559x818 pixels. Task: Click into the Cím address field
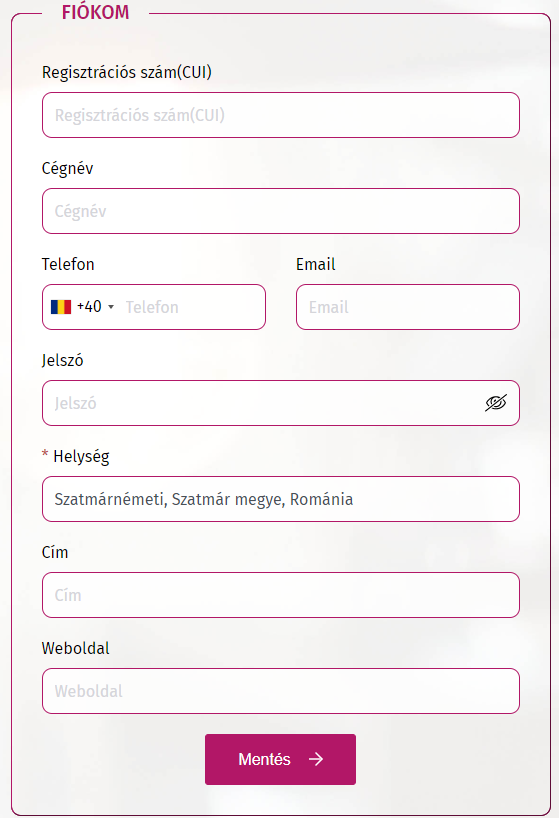pyautogui.click(x=281, y=595)
